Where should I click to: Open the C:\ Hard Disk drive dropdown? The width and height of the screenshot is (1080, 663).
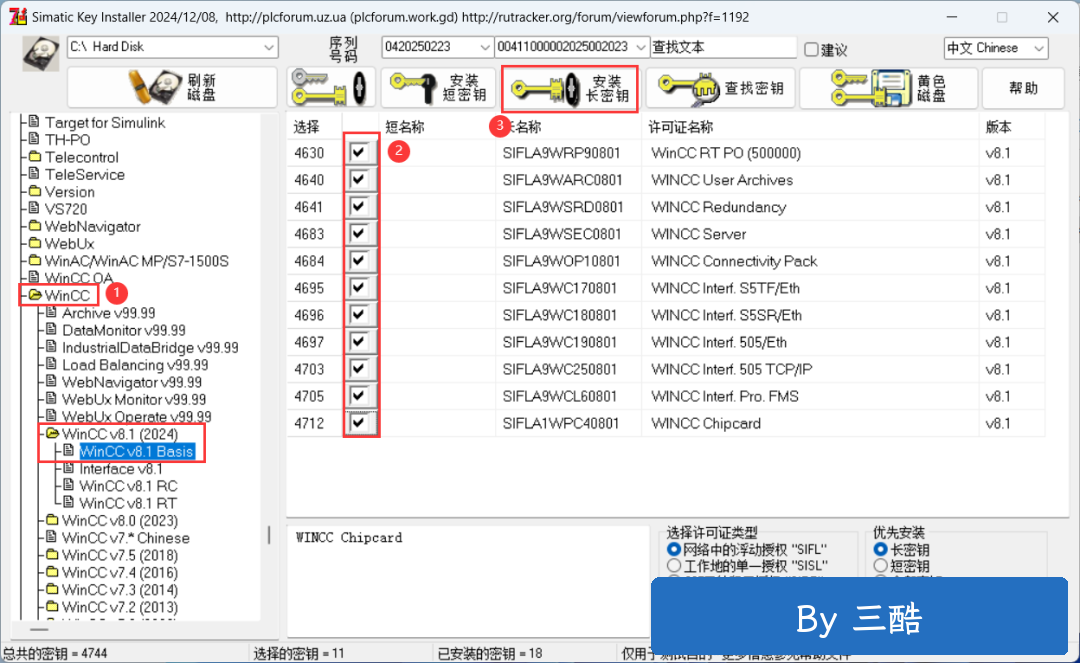tap(269, 47)
